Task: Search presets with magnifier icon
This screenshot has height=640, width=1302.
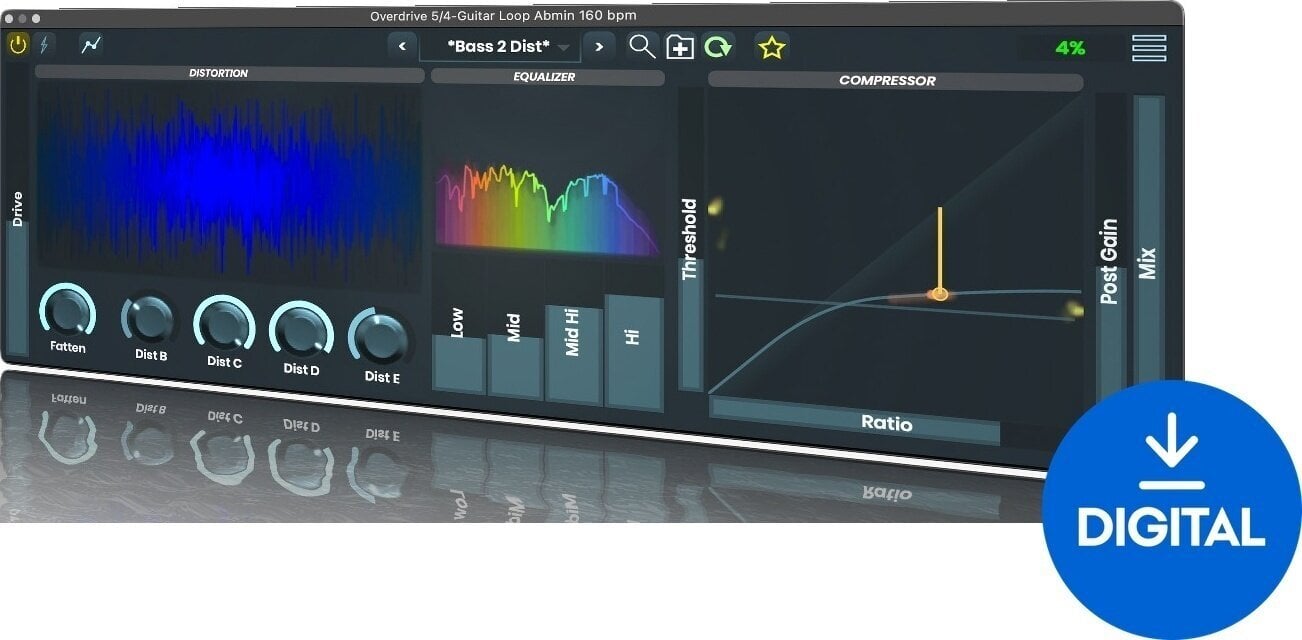Action: point(642,46)
